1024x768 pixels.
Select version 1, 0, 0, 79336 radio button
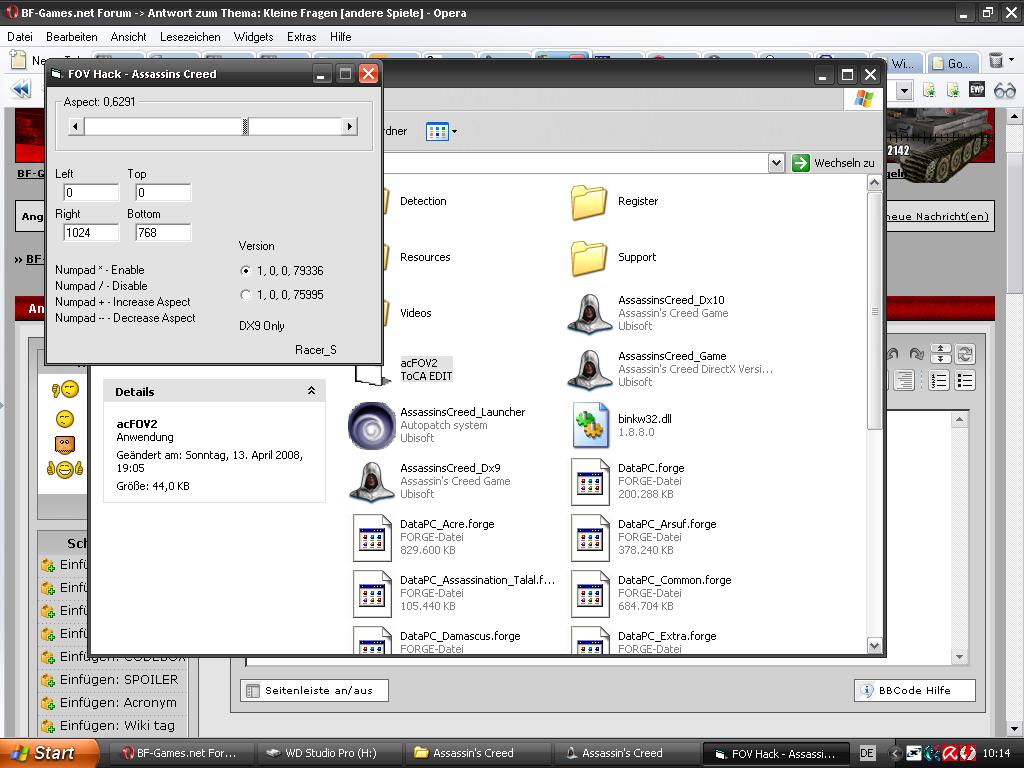(246, 270)
